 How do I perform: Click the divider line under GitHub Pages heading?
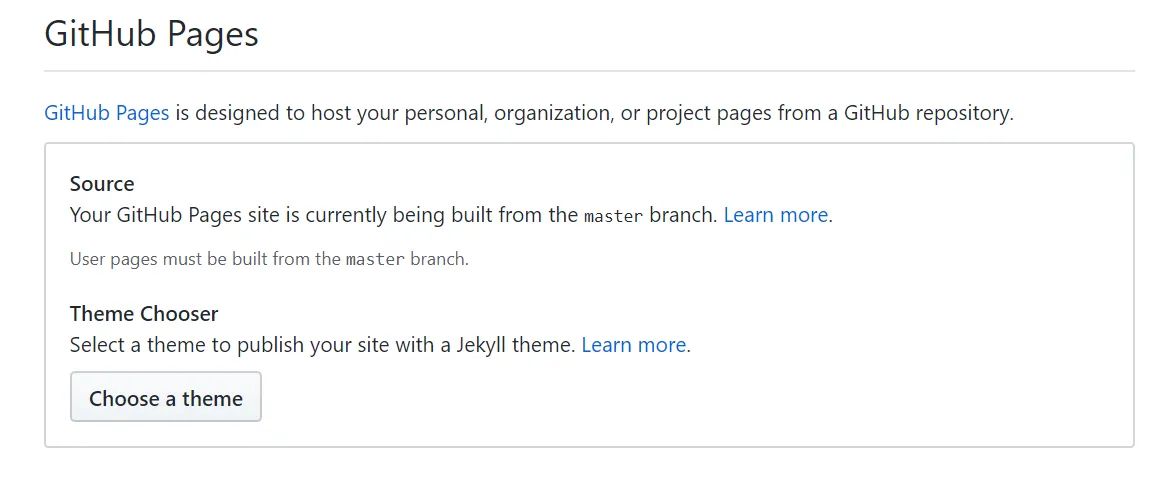pos(589,71)
